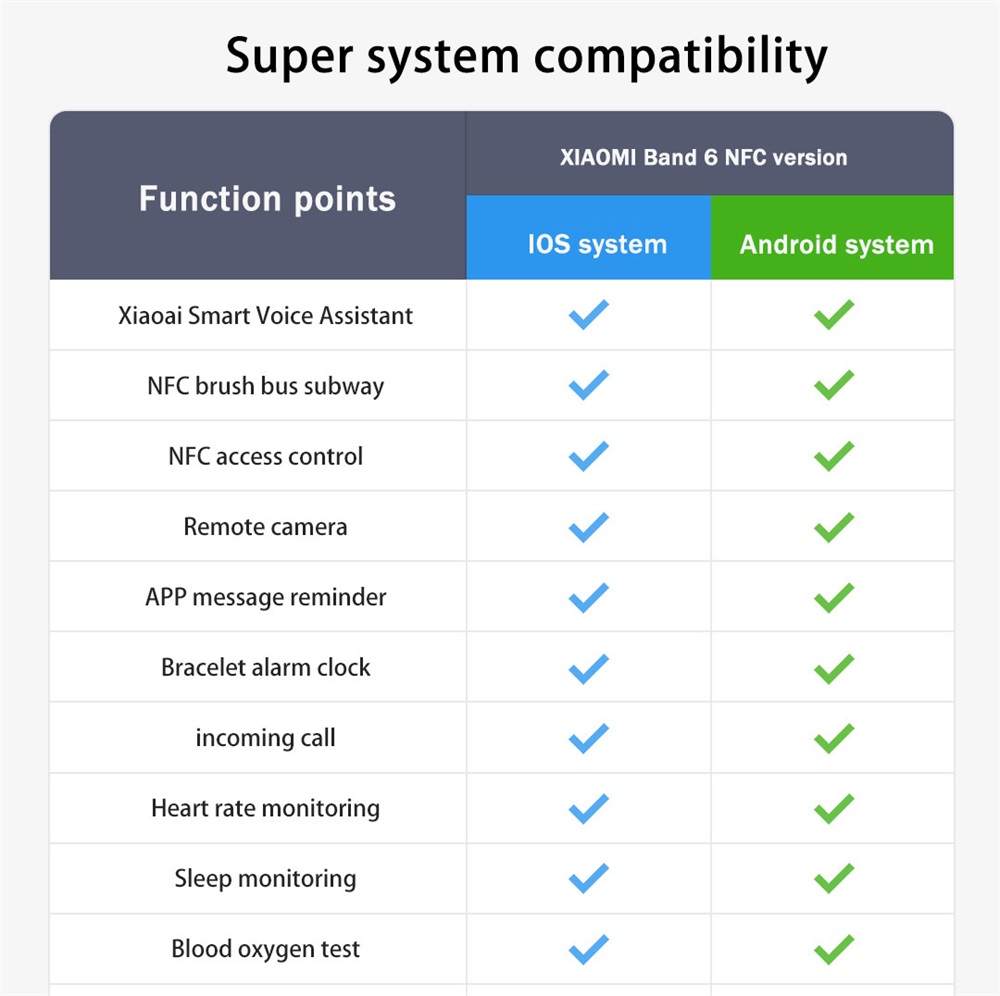Click the blue iOS checkmark for APP message reminder
Image resolution: width=1000 pixels, height=996 pixels.
click(x=588, y=597)
